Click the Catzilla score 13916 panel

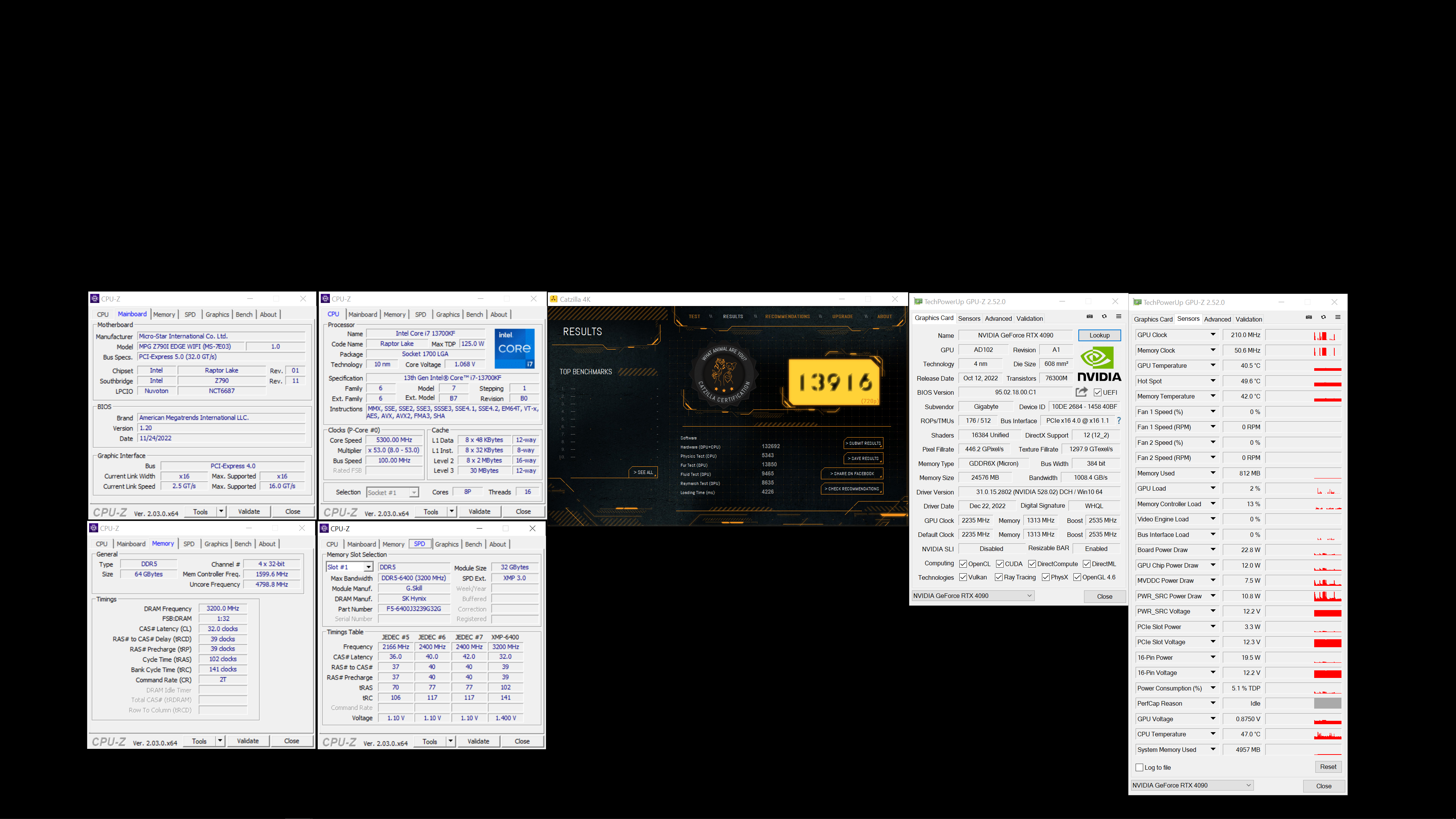pyautogui.click(x=835, y=382)
